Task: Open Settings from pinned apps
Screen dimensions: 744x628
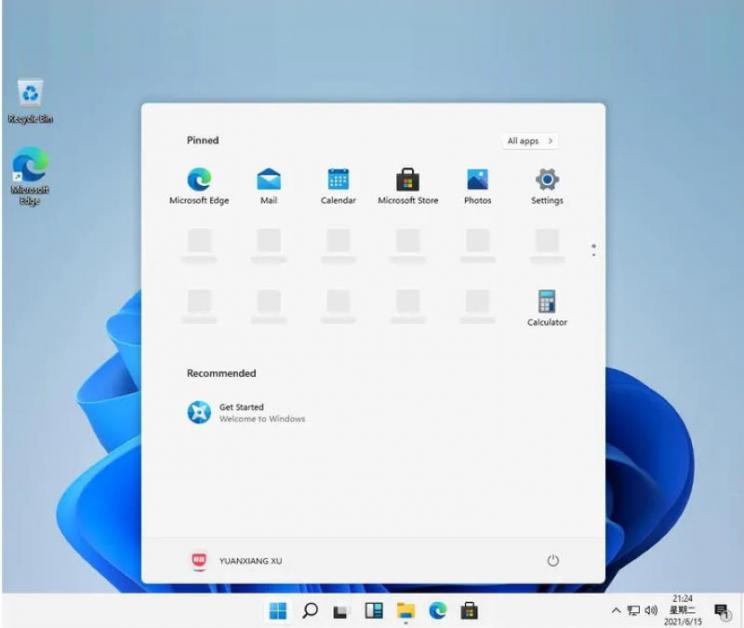Action: [547, 186]
